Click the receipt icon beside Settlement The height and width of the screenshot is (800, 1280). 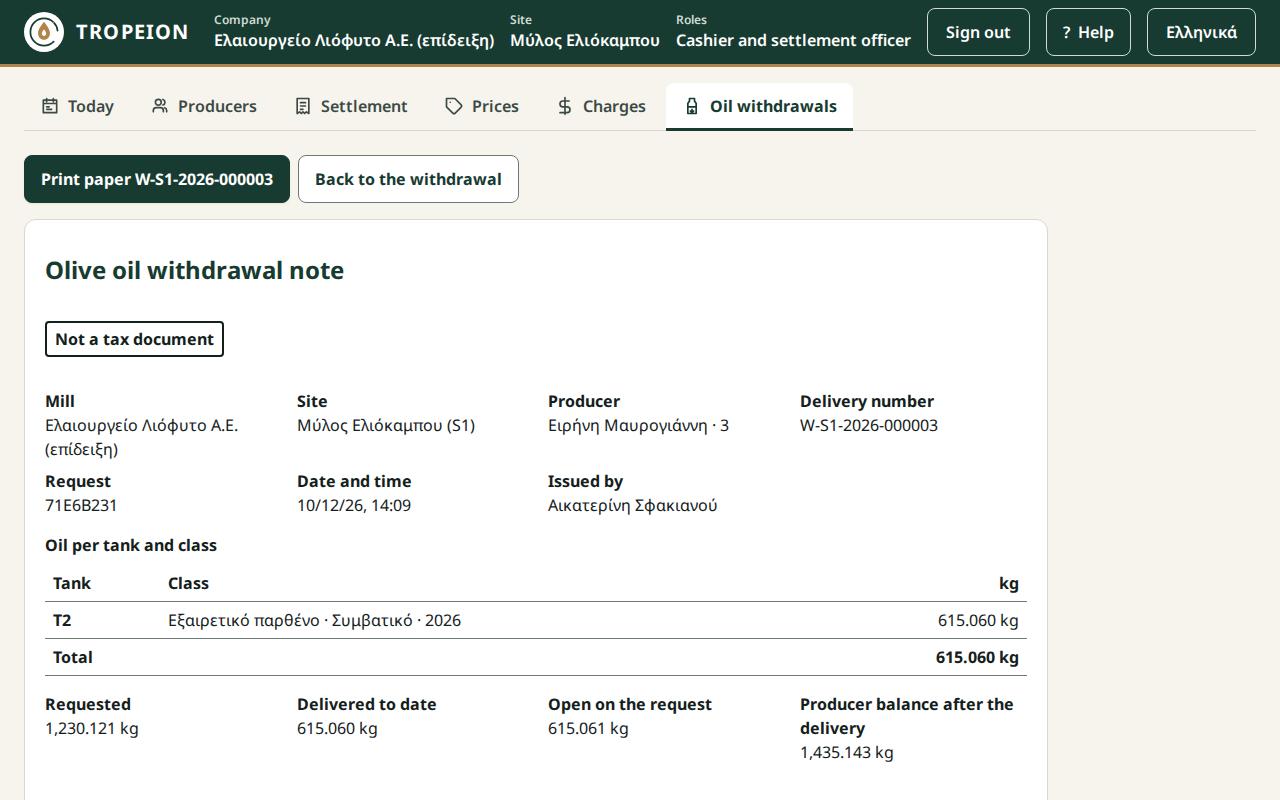tap(303, 106)
